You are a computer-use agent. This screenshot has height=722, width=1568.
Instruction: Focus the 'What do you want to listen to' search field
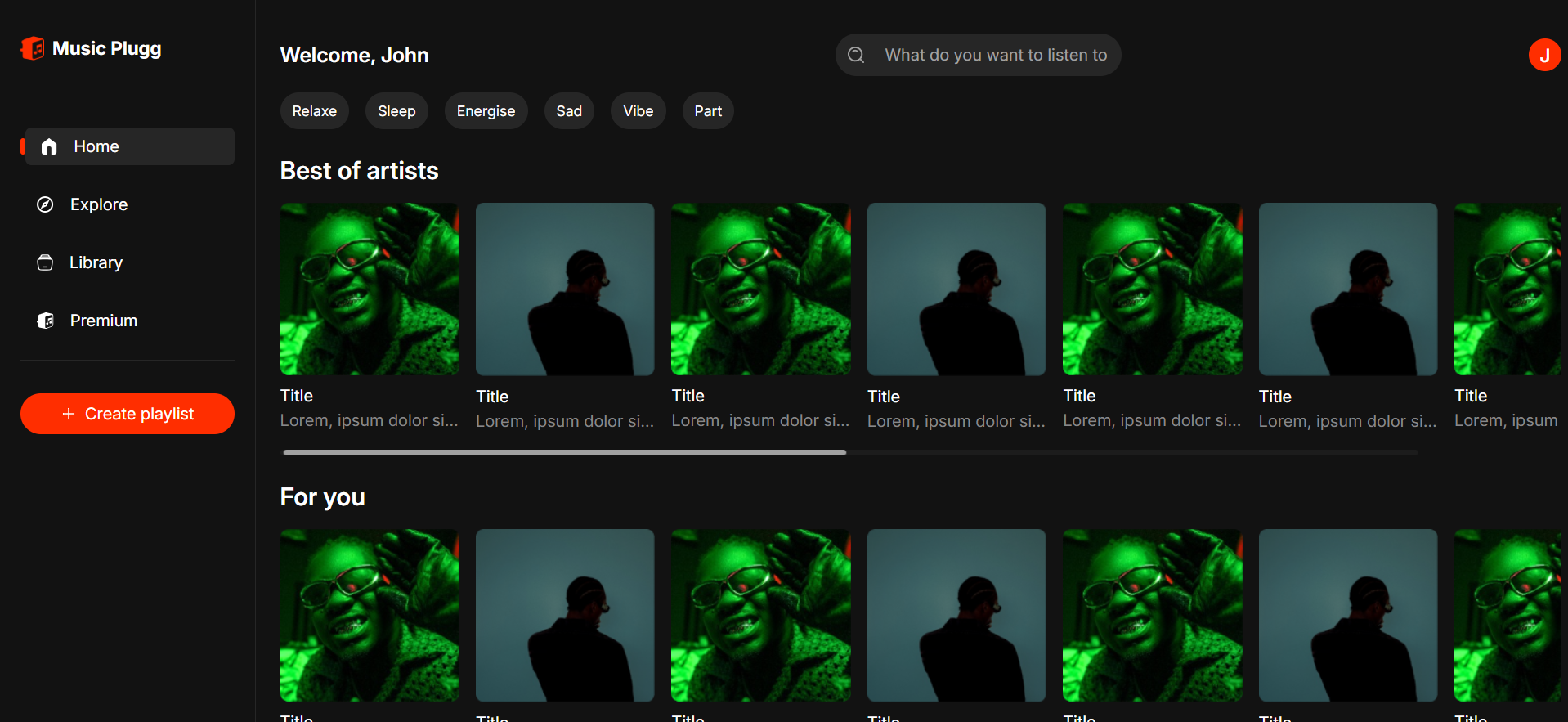pos(978,55)
